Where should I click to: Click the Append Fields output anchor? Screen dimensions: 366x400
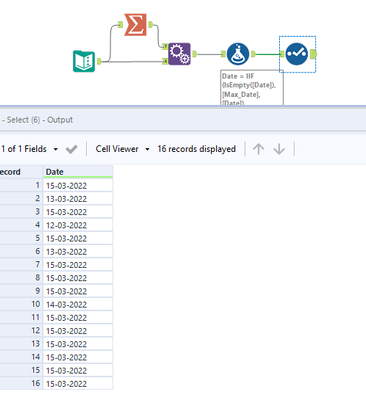point(195,54)
